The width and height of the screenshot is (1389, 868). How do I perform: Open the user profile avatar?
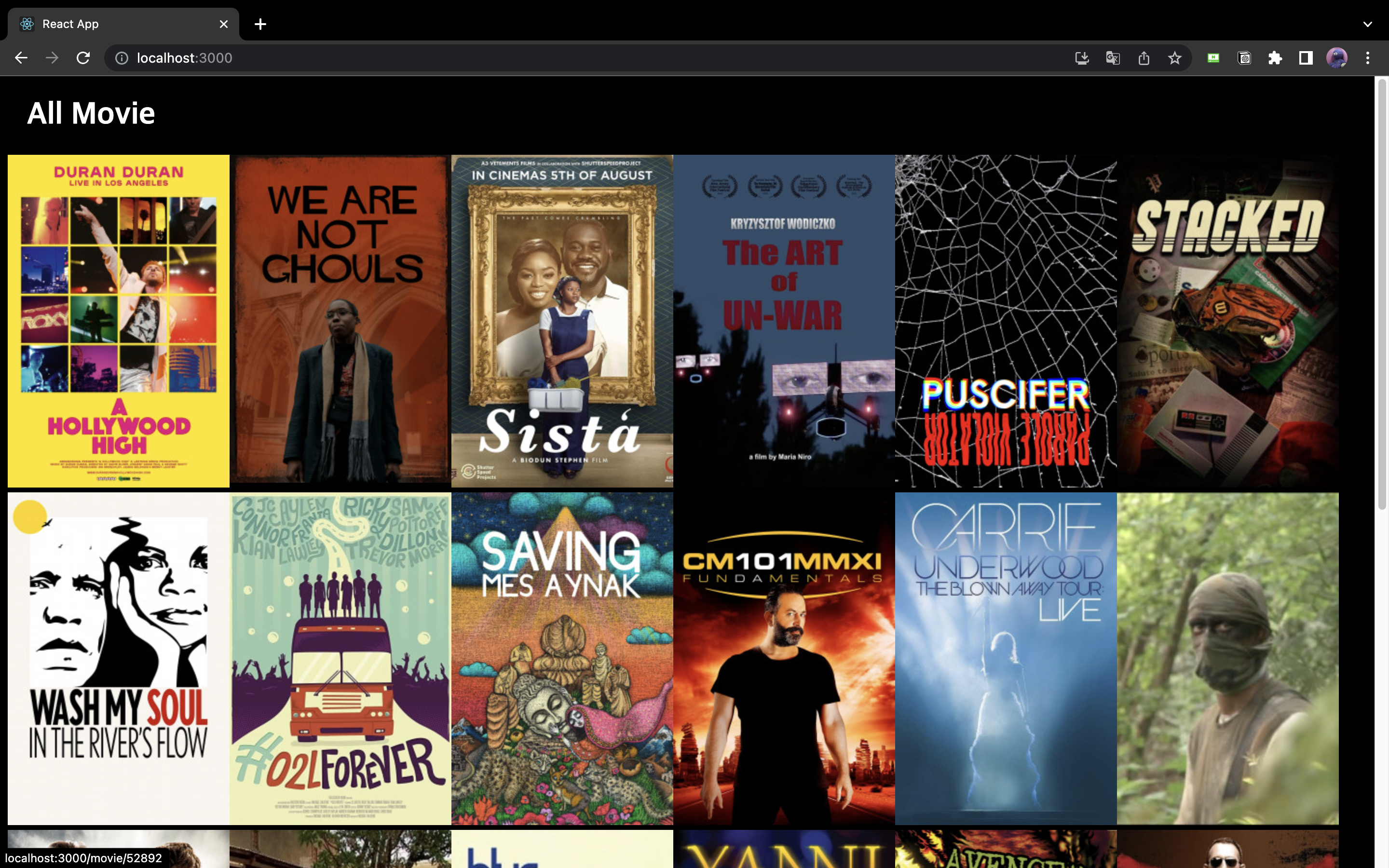[x=1337, y=58]
